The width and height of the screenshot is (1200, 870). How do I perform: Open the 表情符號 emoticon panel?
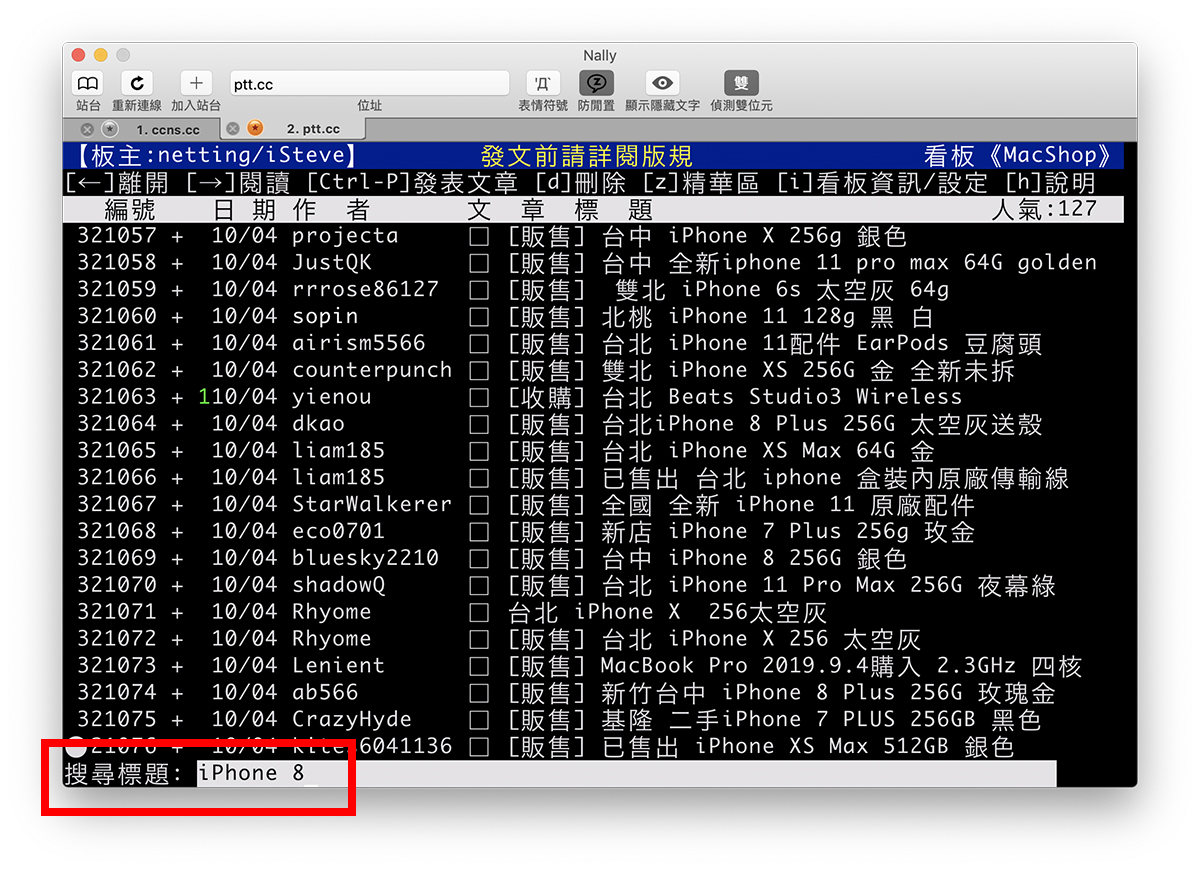pyautogui.click(x=543, y=84)
